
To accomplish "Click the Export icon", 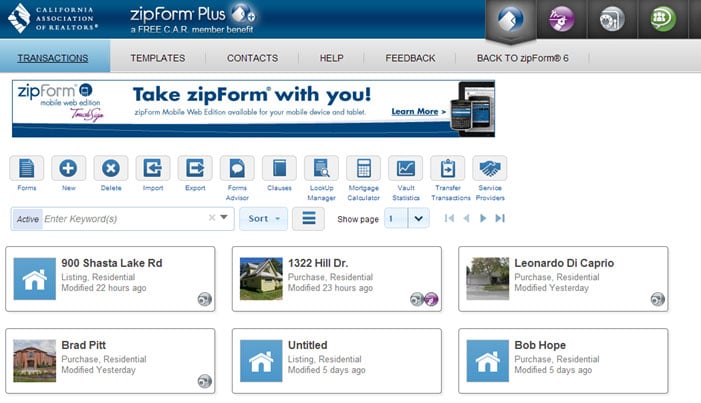I will [195, 168].
